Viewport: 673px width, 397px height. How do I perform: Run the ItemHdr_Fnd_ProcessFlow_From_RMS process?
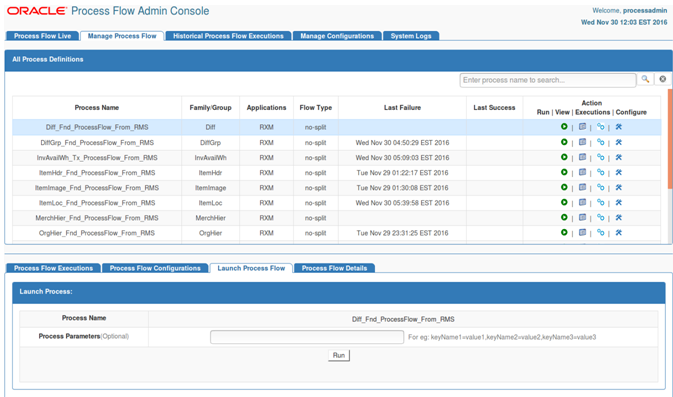click(564, 172)
